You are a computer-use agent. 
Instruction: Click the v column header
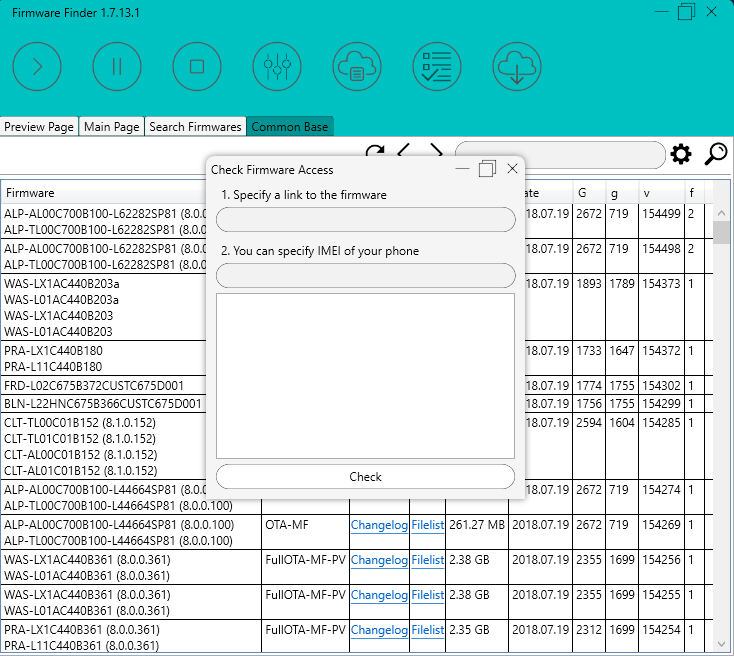click(661, 193)
